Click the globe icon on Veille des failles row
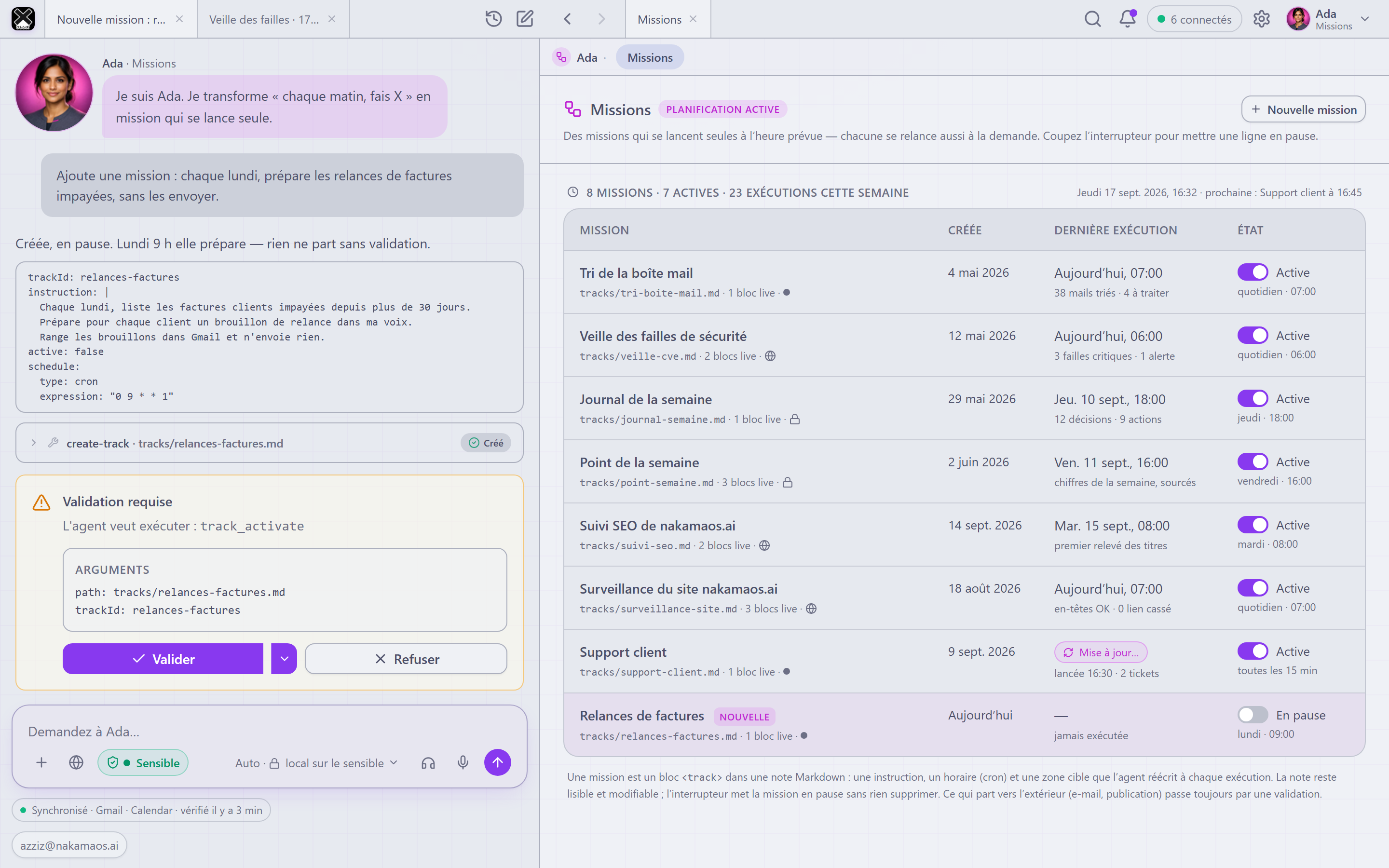Viewport: 1389px width, 868px height. 770,356
